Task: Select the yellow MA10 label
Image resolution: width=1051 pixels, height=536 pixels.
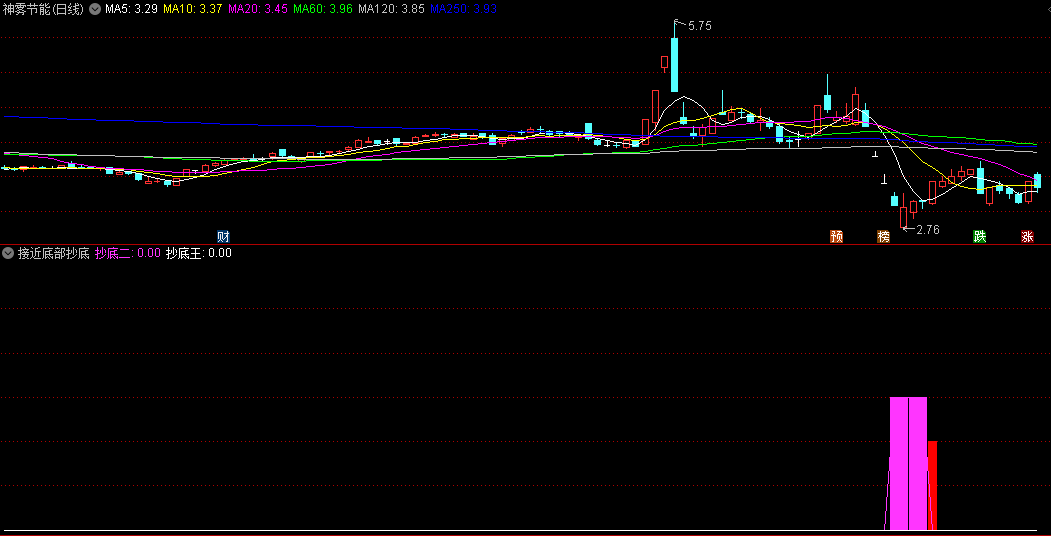Action: (193, 9)
